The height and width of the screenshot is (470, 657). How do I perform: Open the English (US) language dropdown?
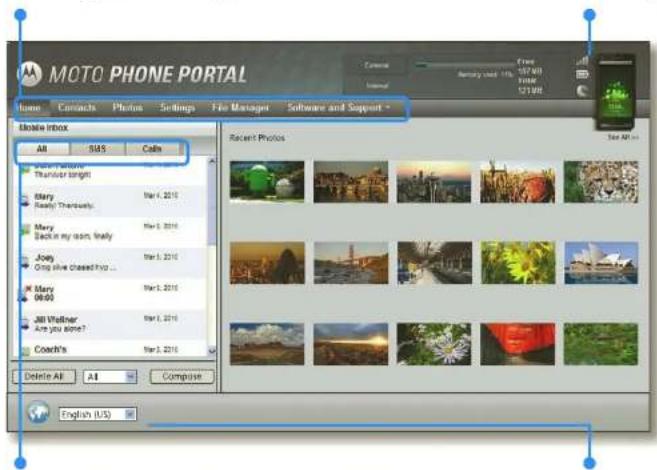(98, 414)
